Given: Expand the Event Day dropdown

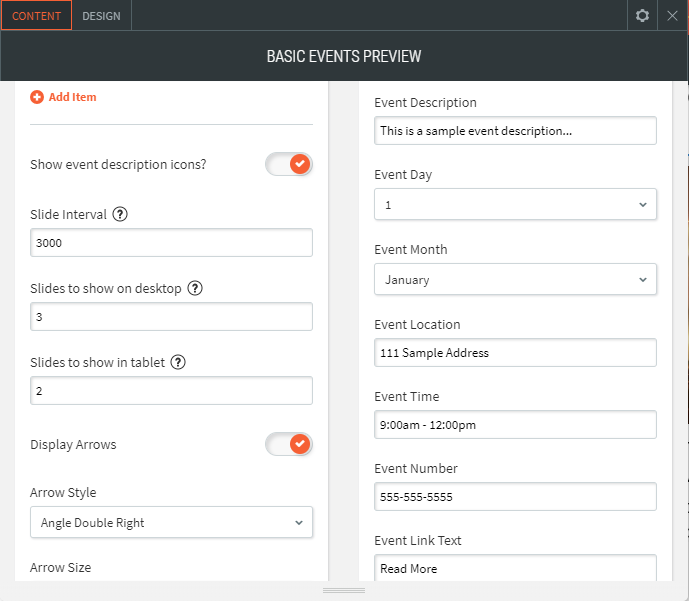Looking at the screenshot, I should [515, 204].
